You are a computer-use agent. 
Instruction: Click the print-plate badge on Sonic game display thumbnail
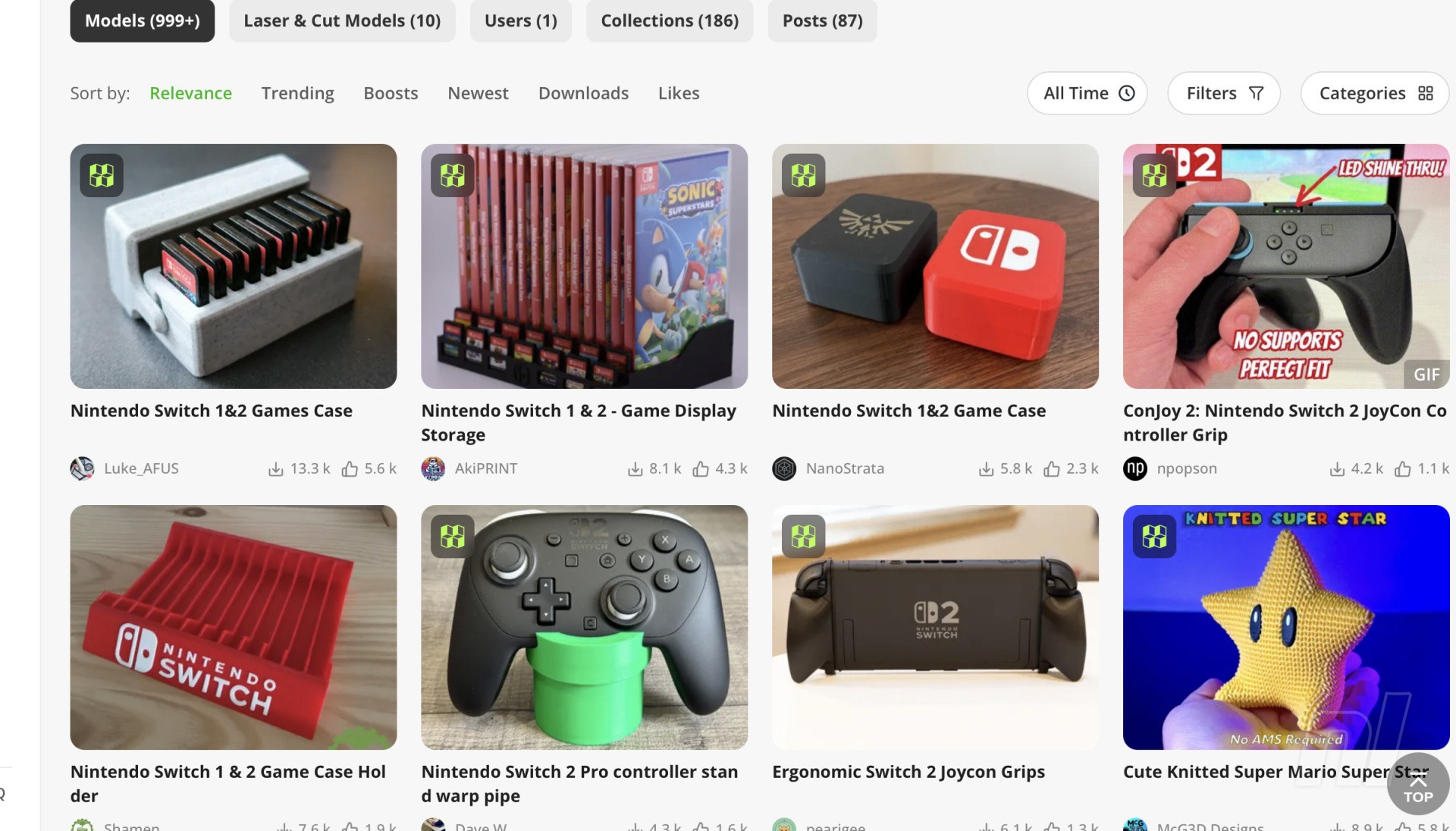tap(453, 176)
